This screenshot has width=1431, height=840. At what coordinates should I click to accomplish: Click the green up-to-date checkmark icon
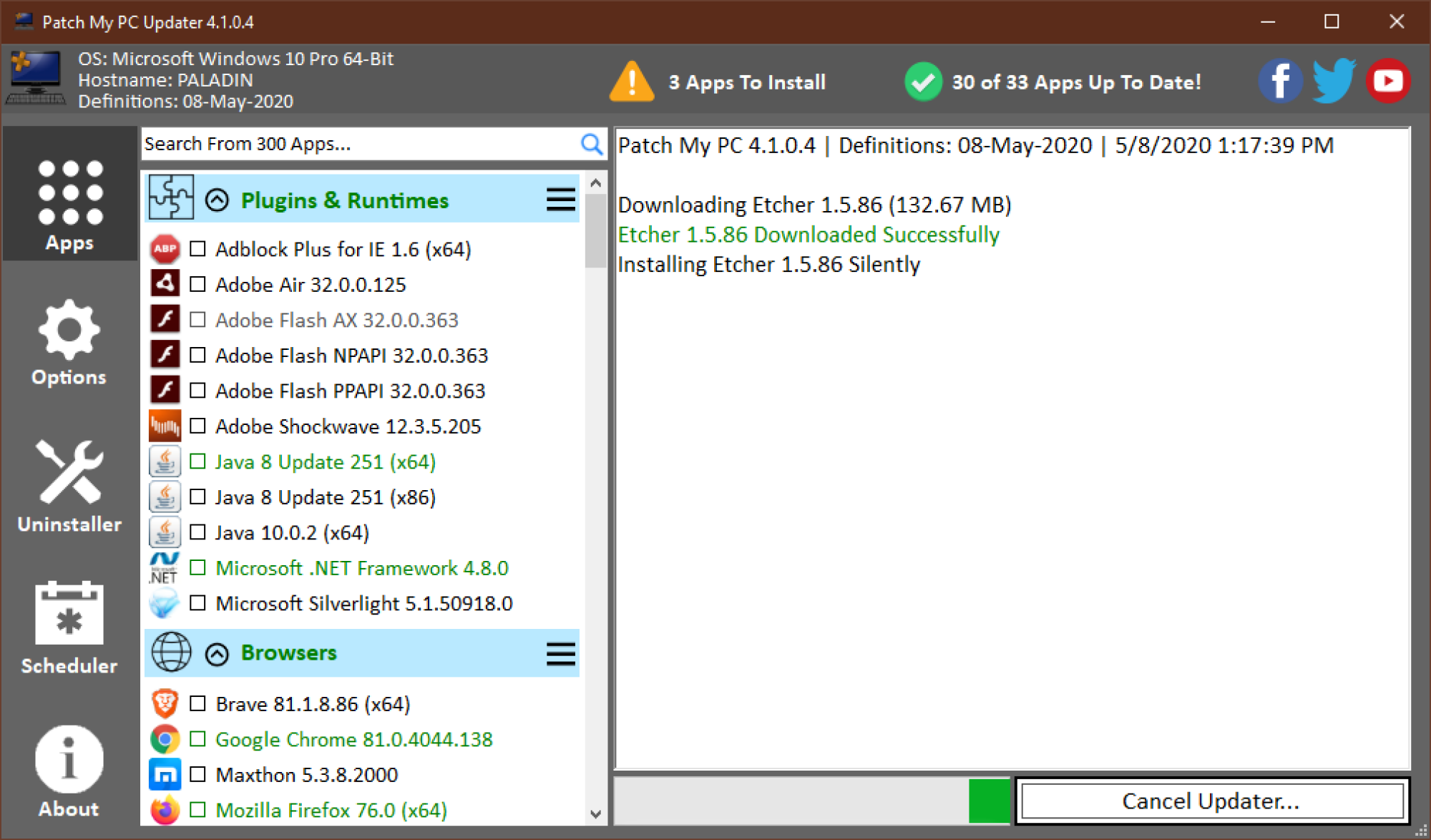pos(923,82)
